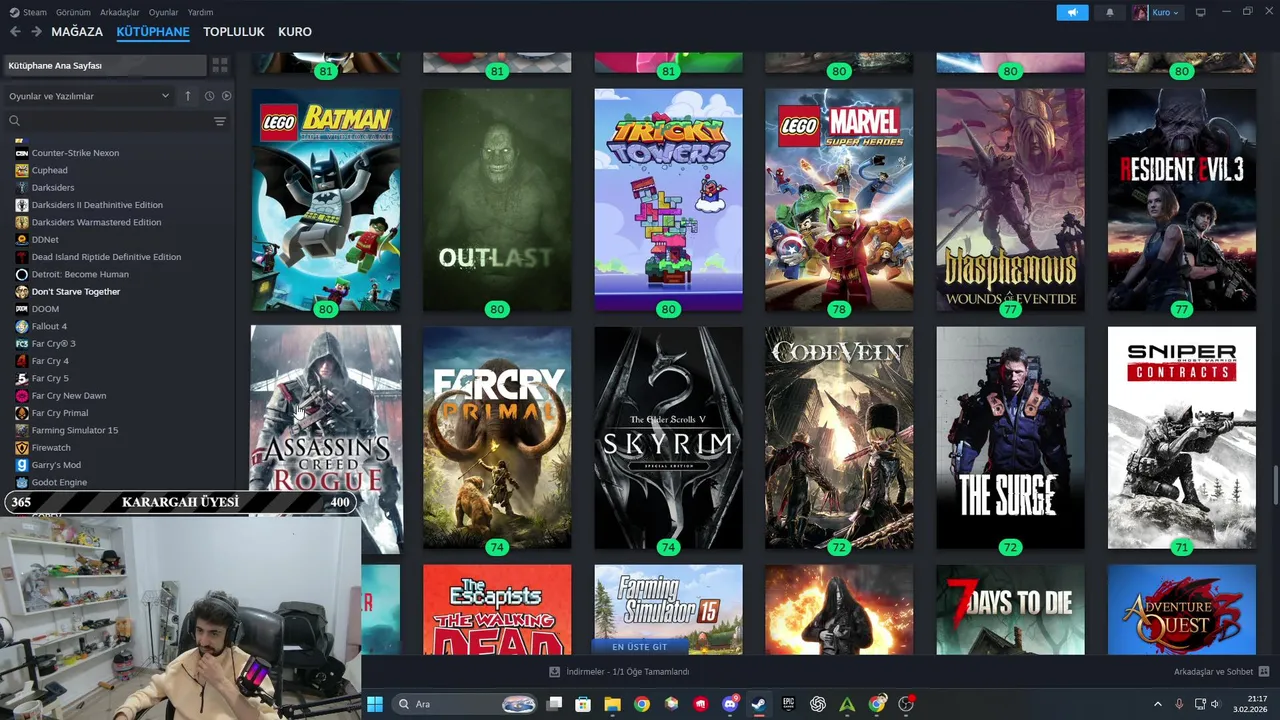Open the notifications bell

(x=1109, y=12)
